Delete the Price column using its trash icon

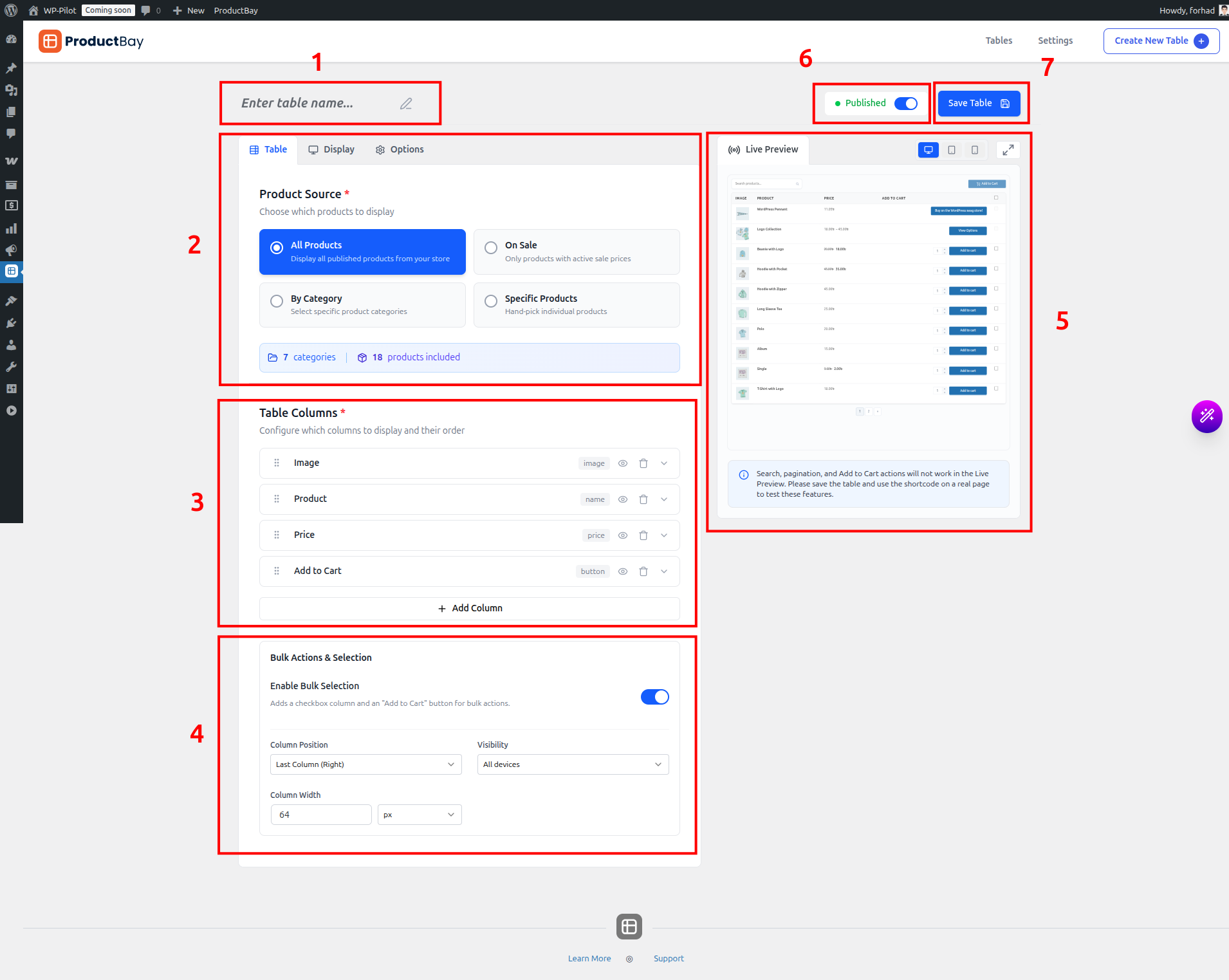[x=643, y=535]
